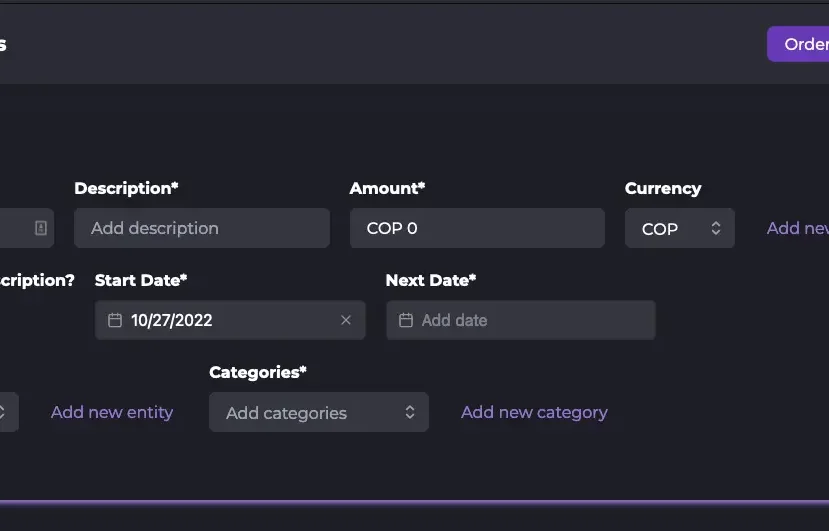Focus the Add description input field
829x531 pixels.
tap(201, 228)
